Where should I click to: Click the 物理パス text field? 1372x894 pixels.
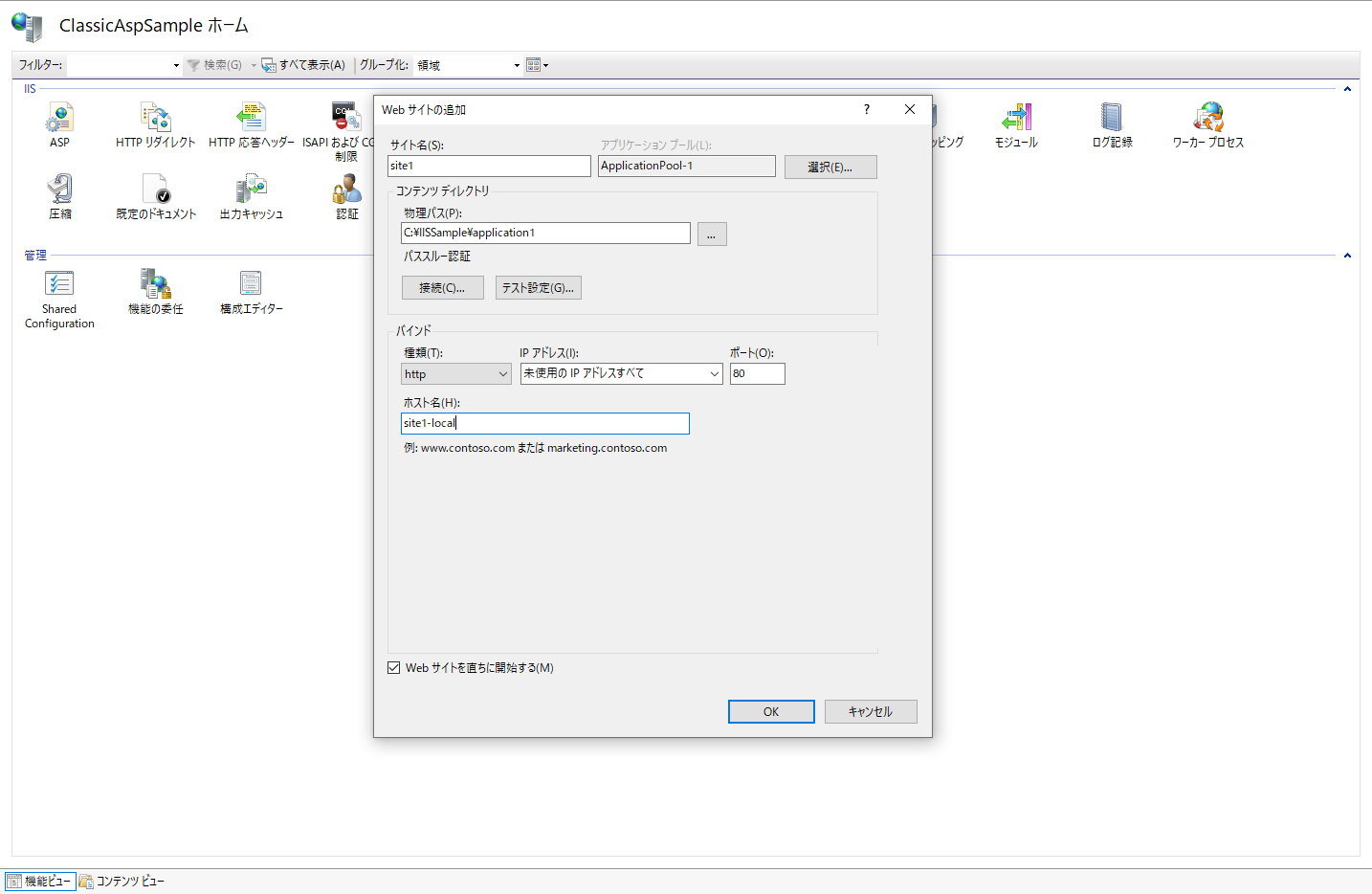click(545, 233)
